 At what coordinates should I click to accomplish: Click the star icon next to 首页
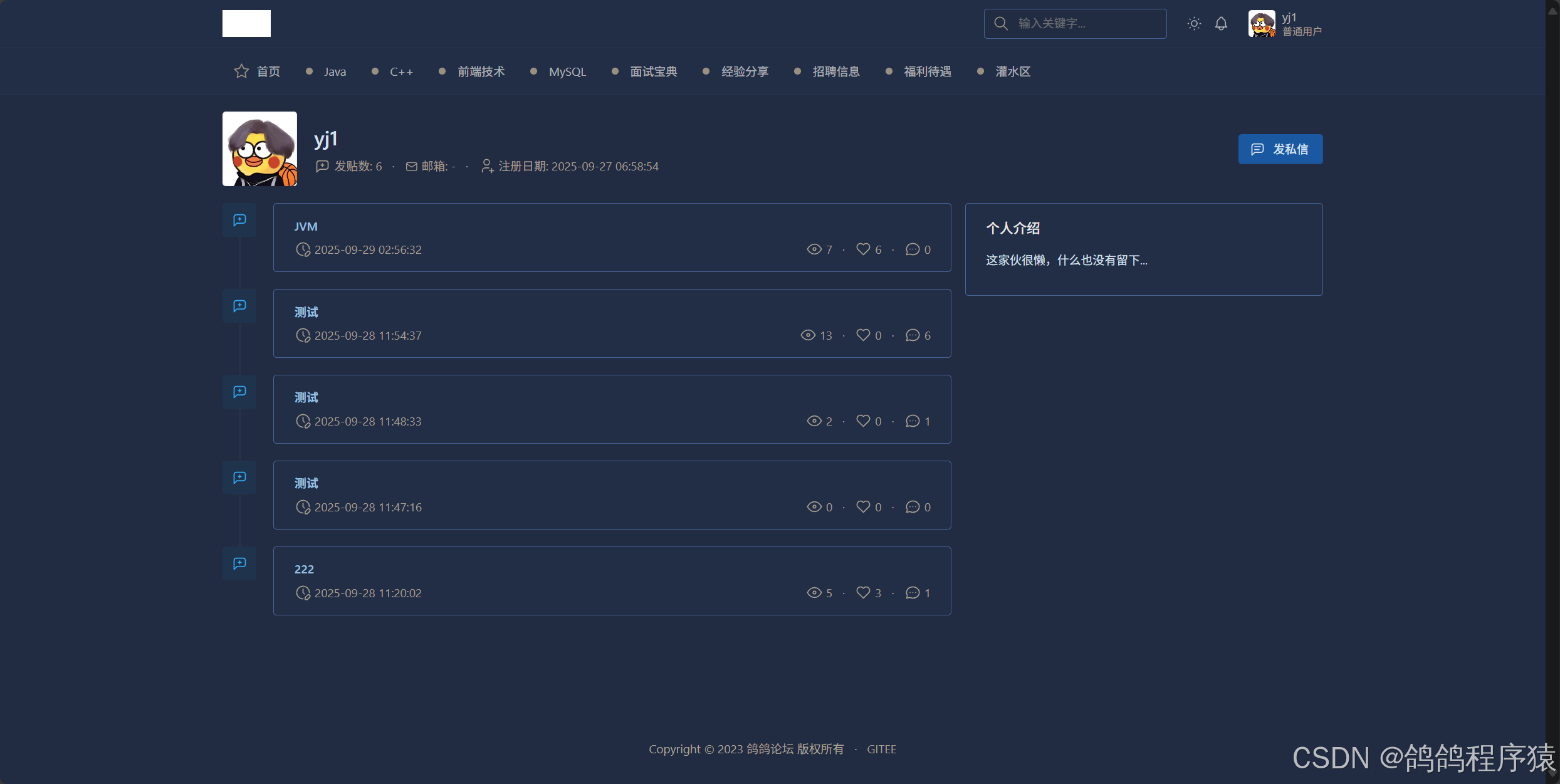pyautogui.click(x=241, y=71)
